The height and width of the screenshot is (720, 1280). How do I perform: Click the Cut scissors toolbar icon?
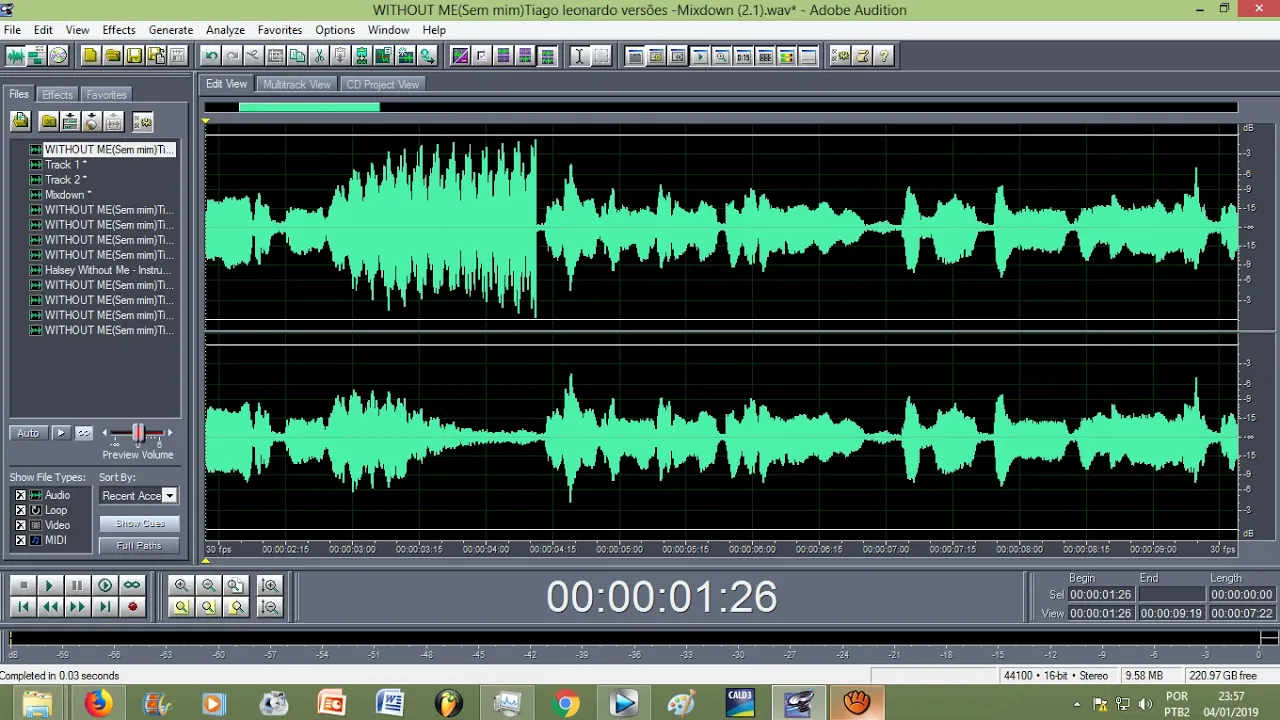click(x=319, y=56)
